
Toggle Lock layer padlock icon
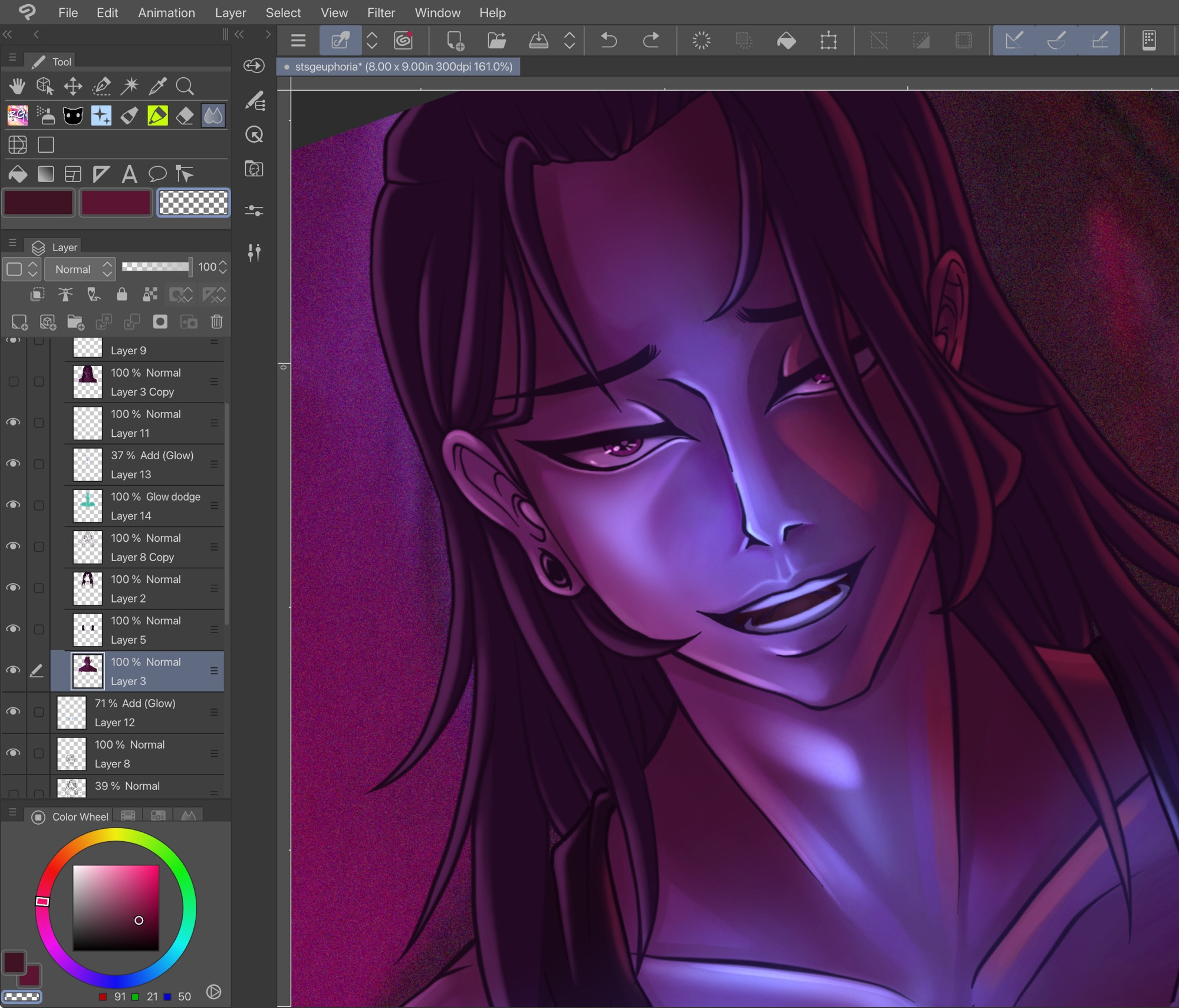tap(122, 294)
